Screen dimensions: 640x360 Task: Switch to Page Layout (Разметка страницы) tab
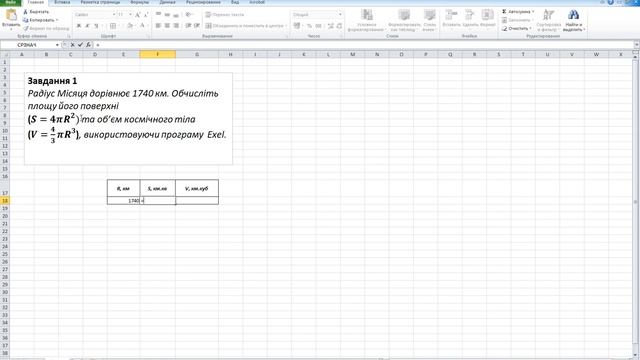point(100,2)
